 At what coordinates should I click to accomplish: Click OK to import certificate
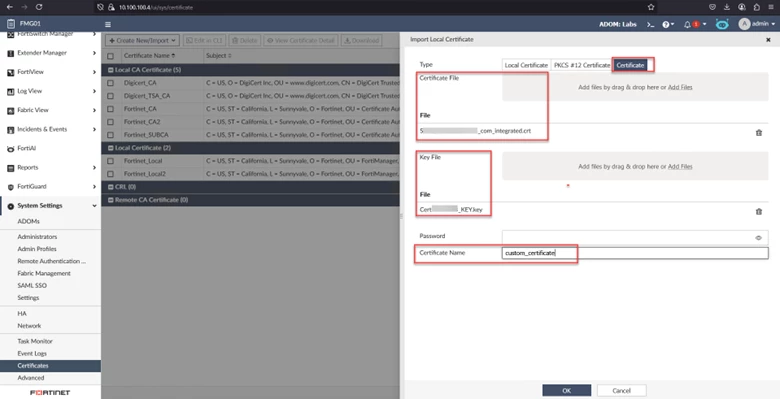click(567, 391)
